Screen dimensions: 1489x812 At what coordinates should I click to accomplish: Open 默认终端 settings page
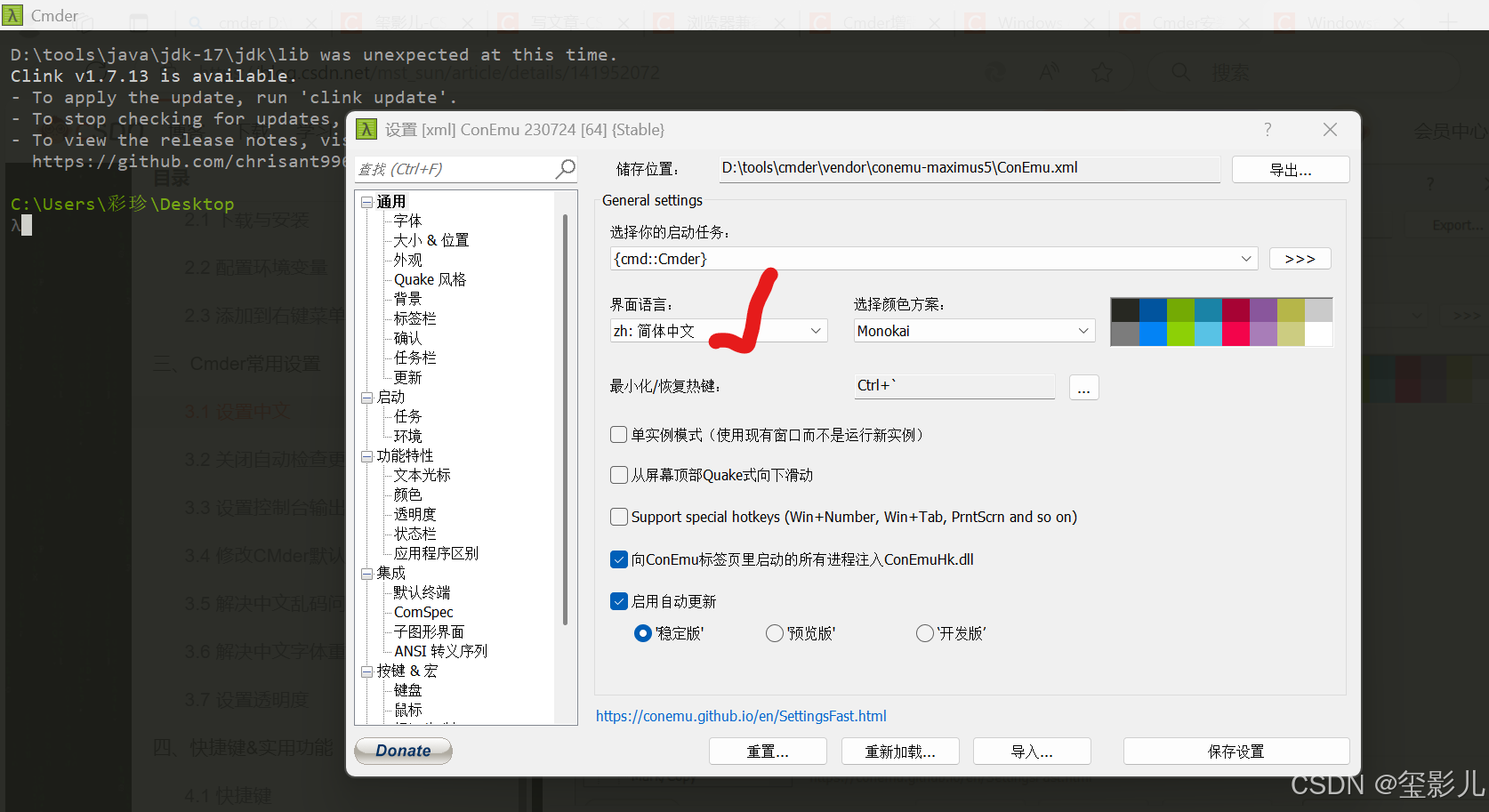423,592
